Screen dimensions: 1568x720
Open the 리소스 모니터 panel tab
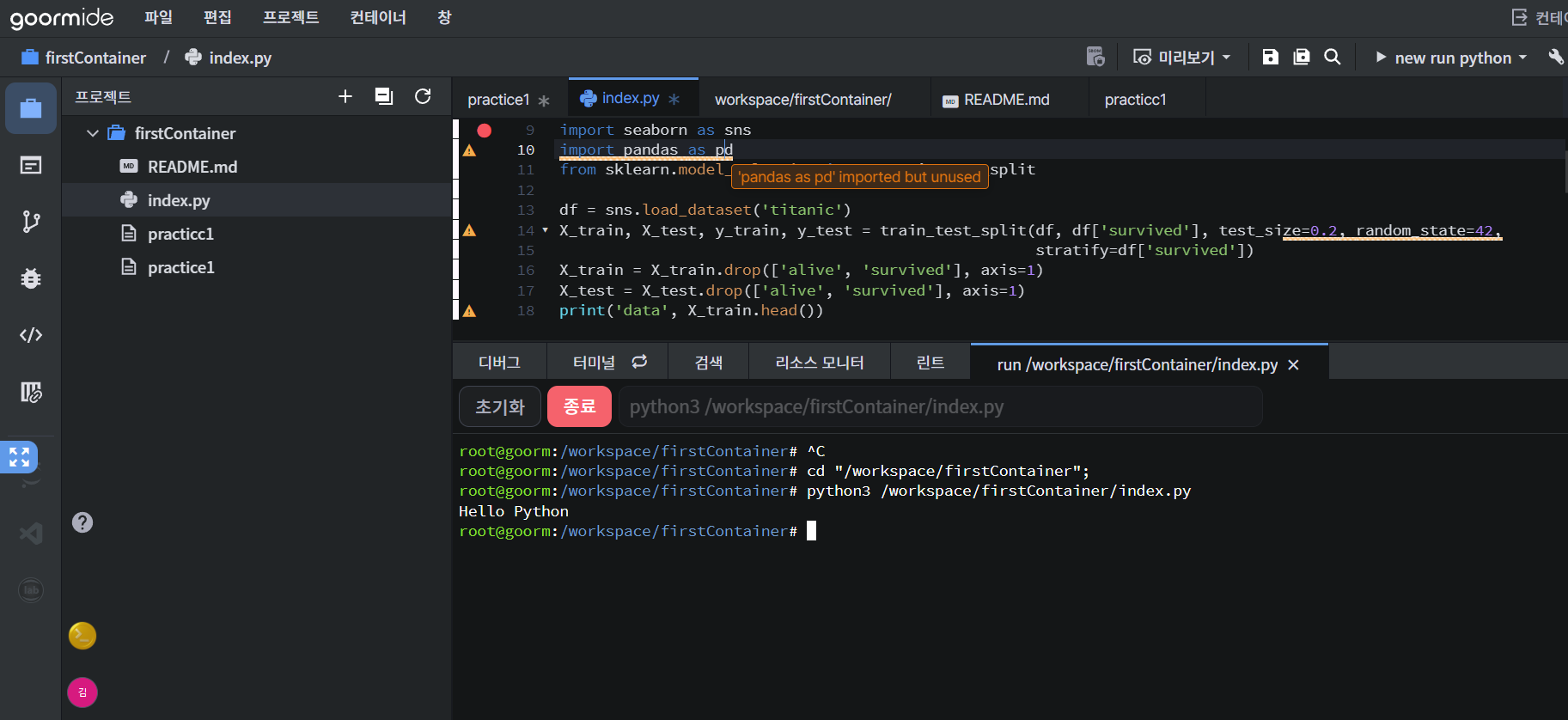(820, 362)
